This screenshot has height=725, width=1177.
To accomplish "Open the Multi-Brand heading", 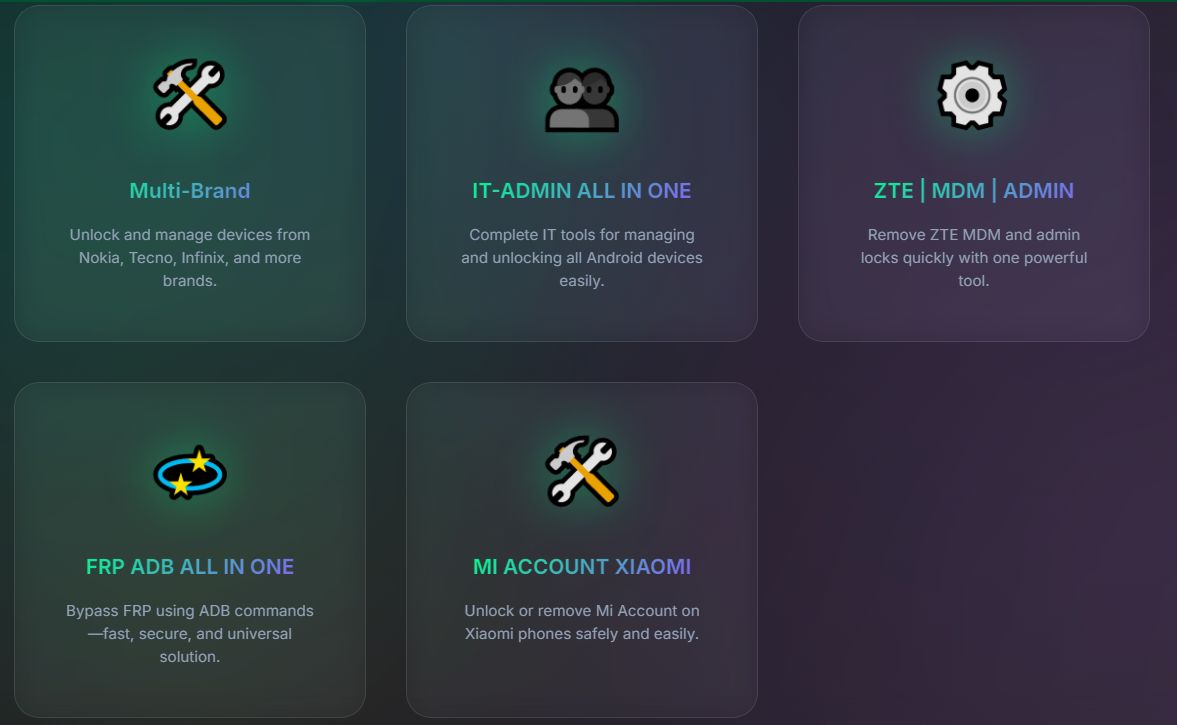I will pos(190,190).
